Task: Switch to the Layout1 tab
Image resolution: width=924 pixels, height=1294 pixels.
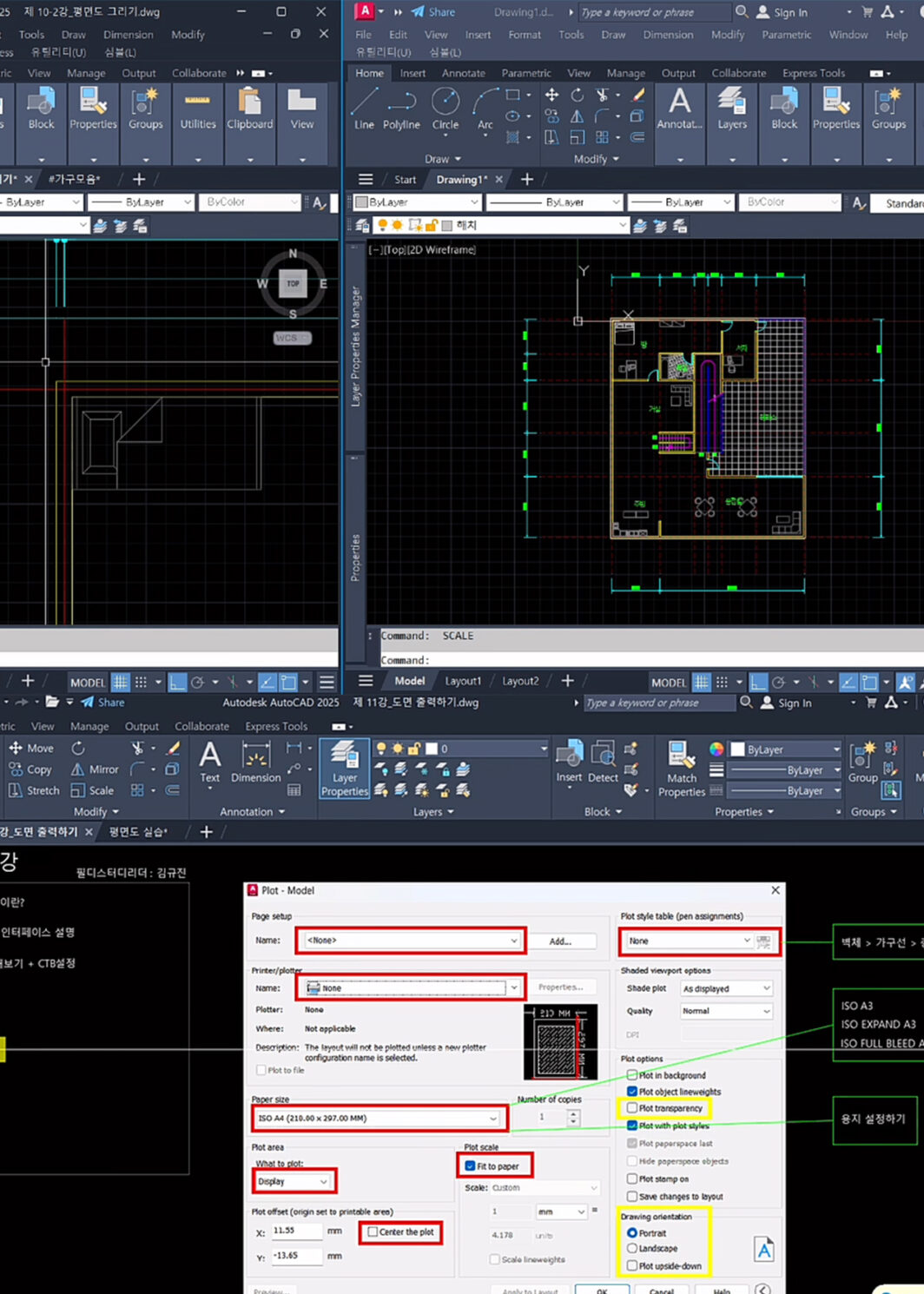Action: [x=463, y=681]
